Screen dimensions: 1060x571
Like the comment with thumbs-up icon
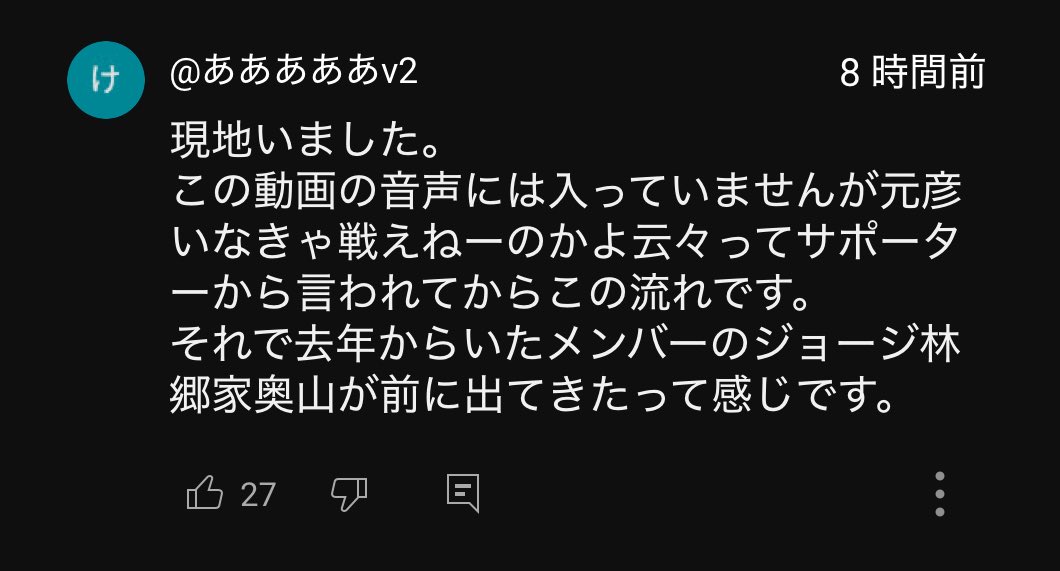coord(204,493)
